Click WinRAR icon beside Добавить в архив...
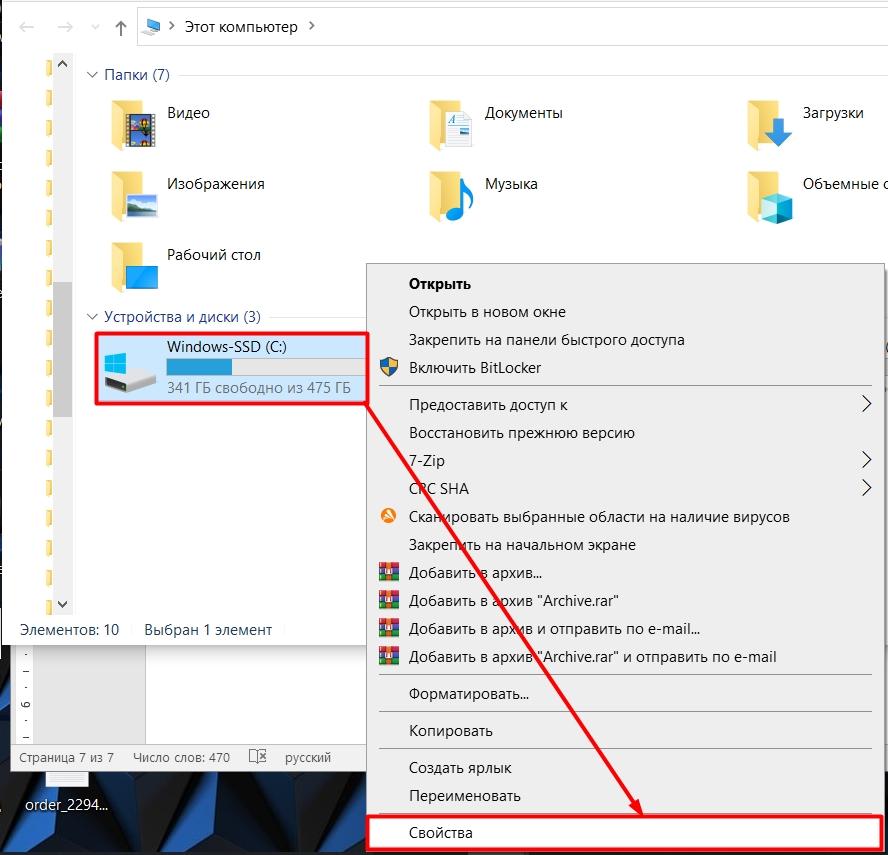 click(x=388, y=572)
